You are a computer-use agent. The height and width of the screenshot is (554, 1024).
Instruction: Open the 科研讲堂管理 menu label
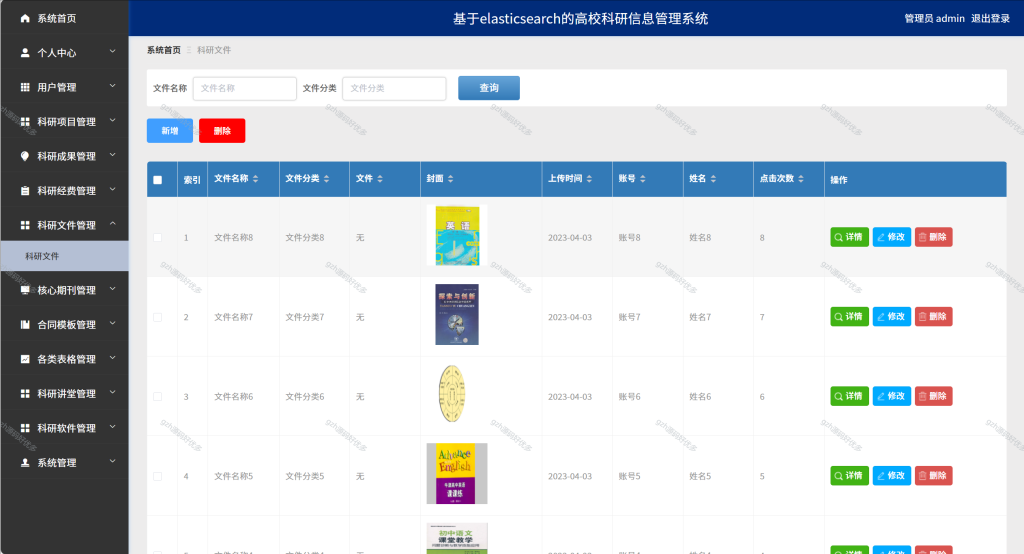click(x=67, y=393)
